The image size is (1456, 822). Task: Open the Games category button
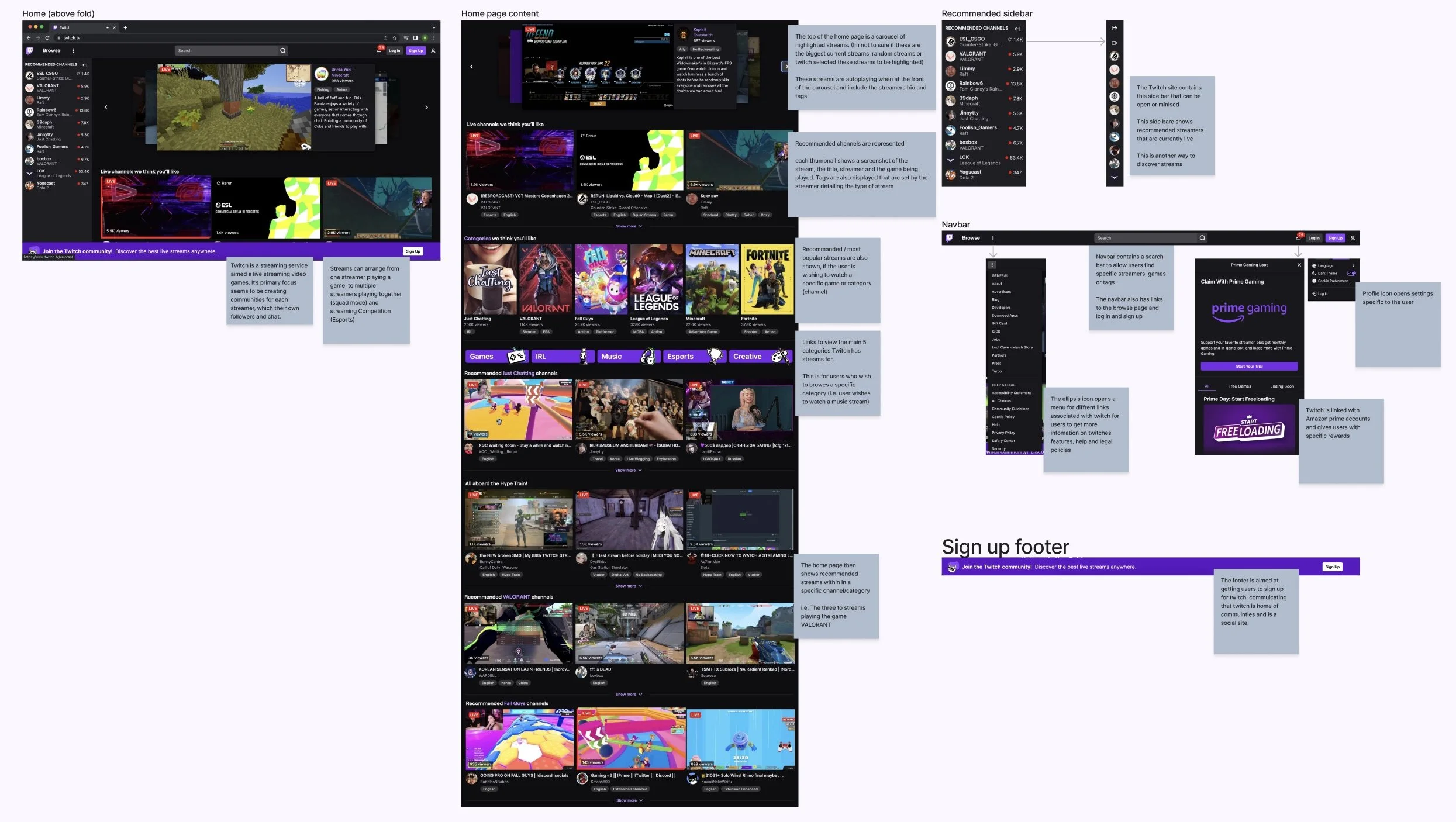coord(497,357)
